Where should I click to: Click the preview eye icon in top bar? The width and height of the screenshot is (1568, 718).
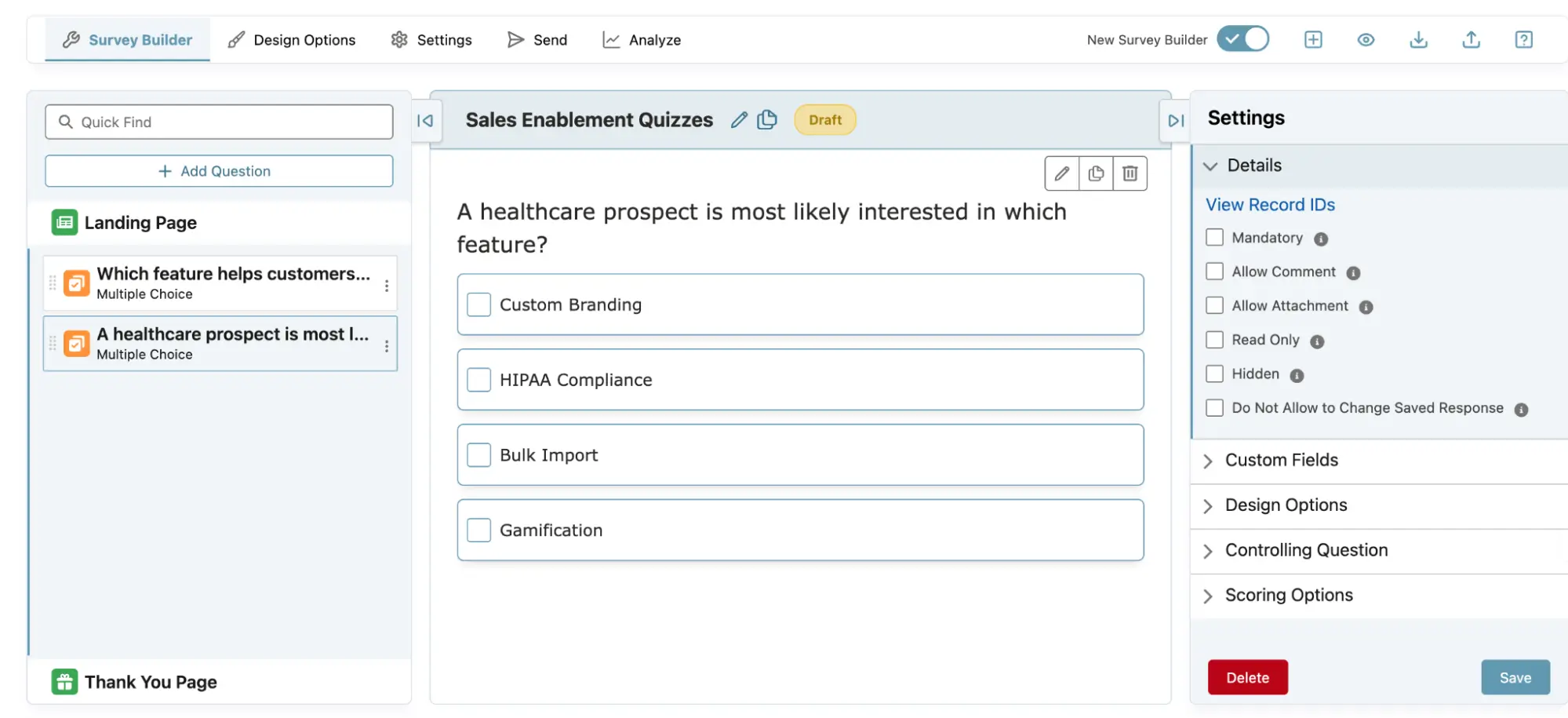pos(1366,40)
